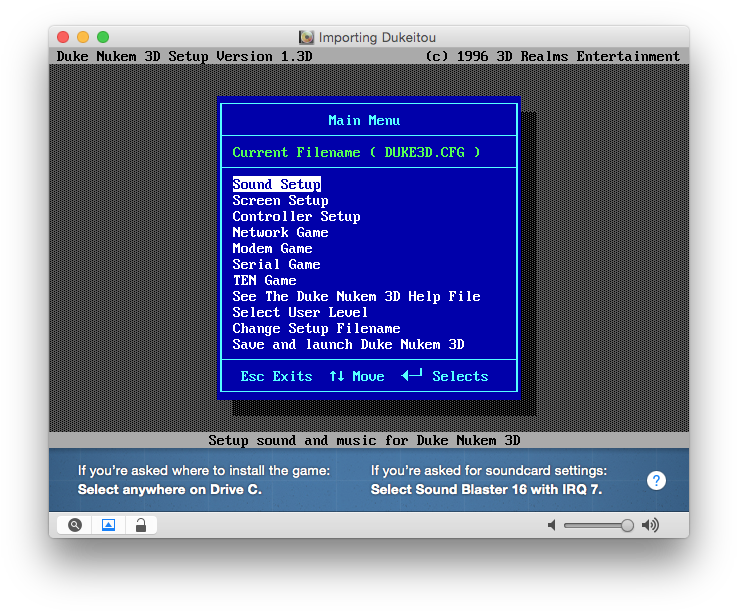The width and height of the screenshot is (737, 611).
Task: Select Network Game entry
Action: [280, 232]
